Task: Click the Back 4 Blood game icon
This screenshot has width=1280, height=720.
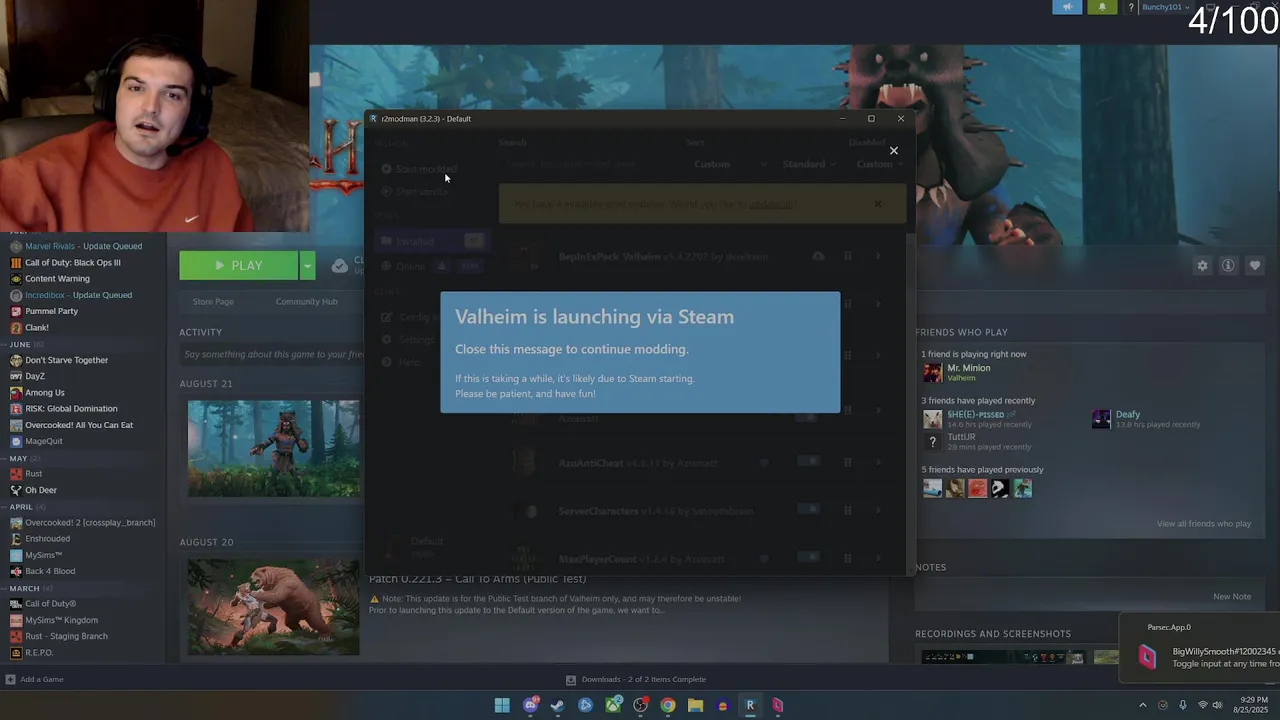Action: pyautogui.click(x=16, y=571)
